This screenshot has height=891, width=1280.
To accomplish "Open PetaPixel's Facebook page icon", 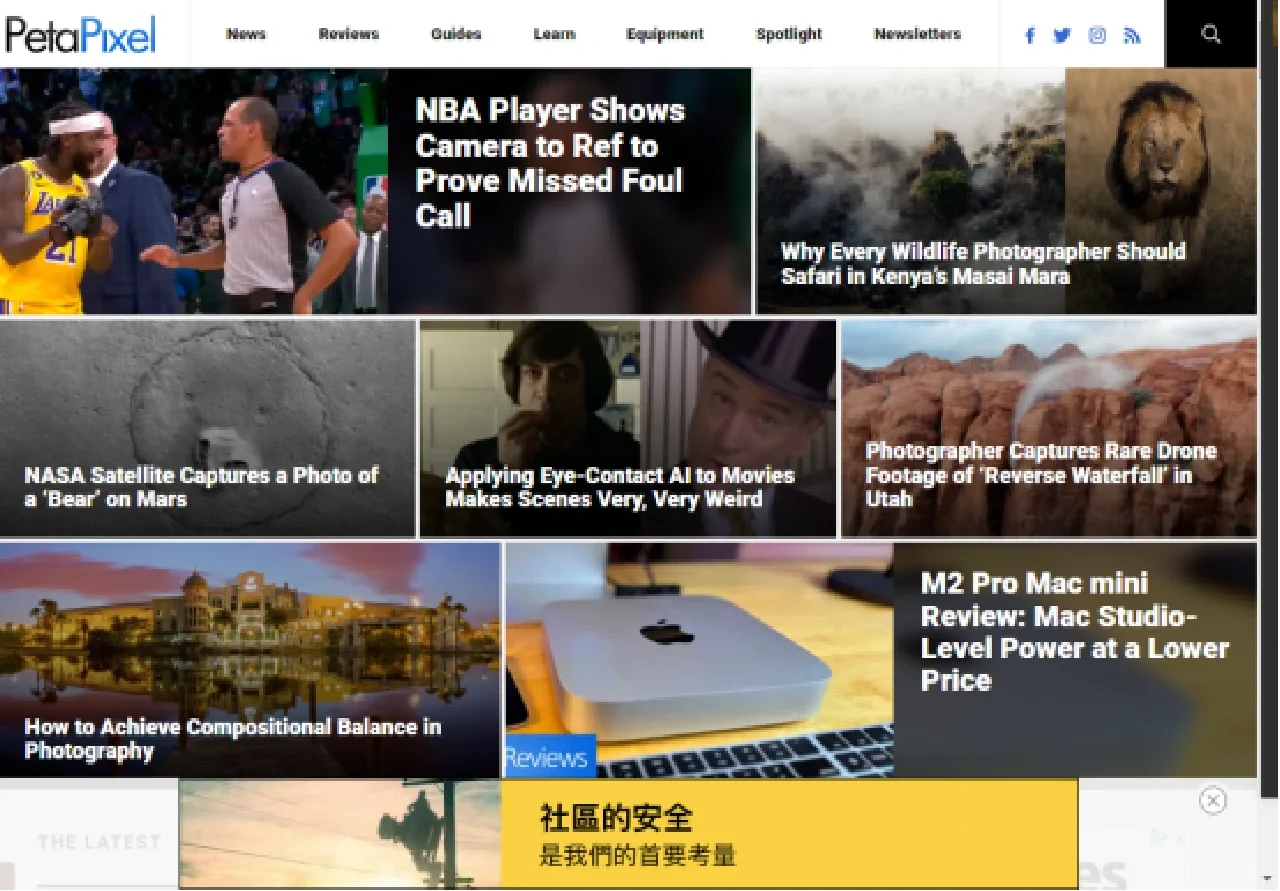I will click(x=1030, y=35).
